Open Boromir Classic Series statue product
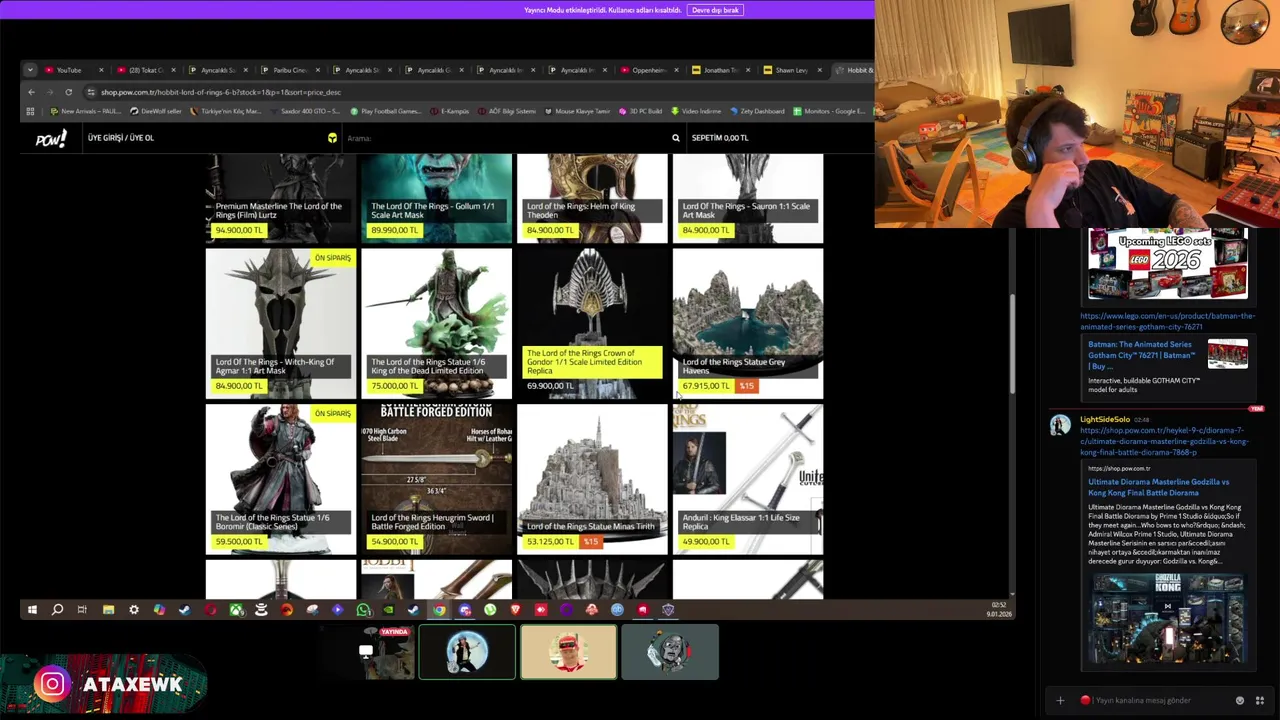 click(x=281, y=479)
